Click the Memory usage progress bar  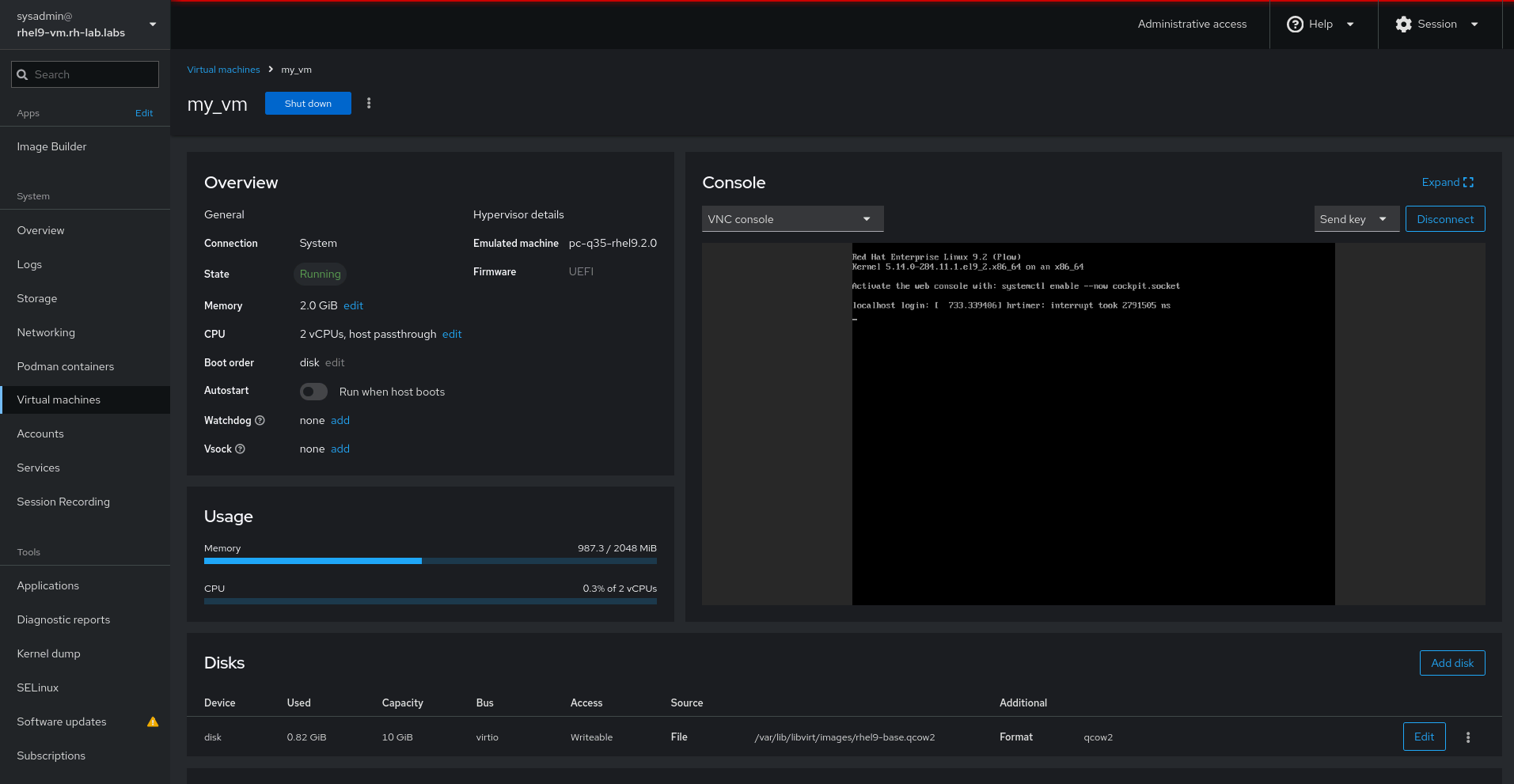click(430, 561)
